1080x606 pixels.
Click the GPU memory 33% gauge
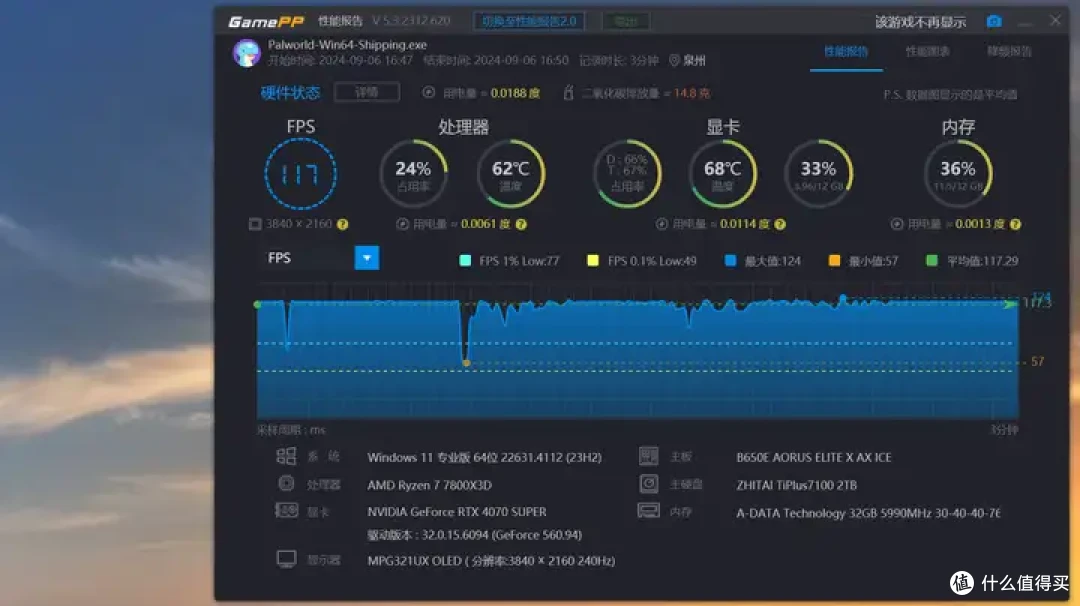[818, 174]
